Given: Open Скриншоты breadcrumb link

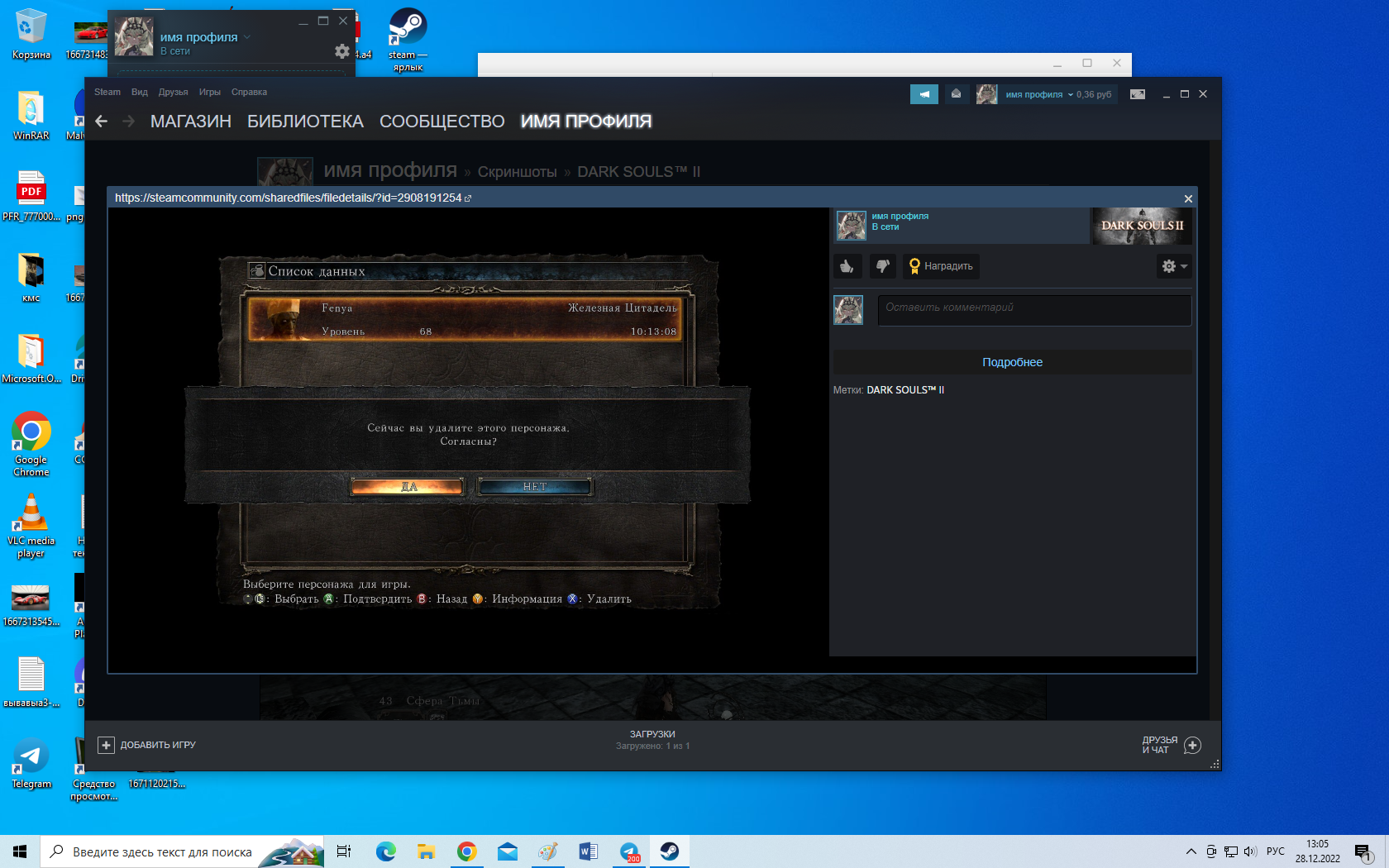Looking at the screenshot, I should point(518,172).
